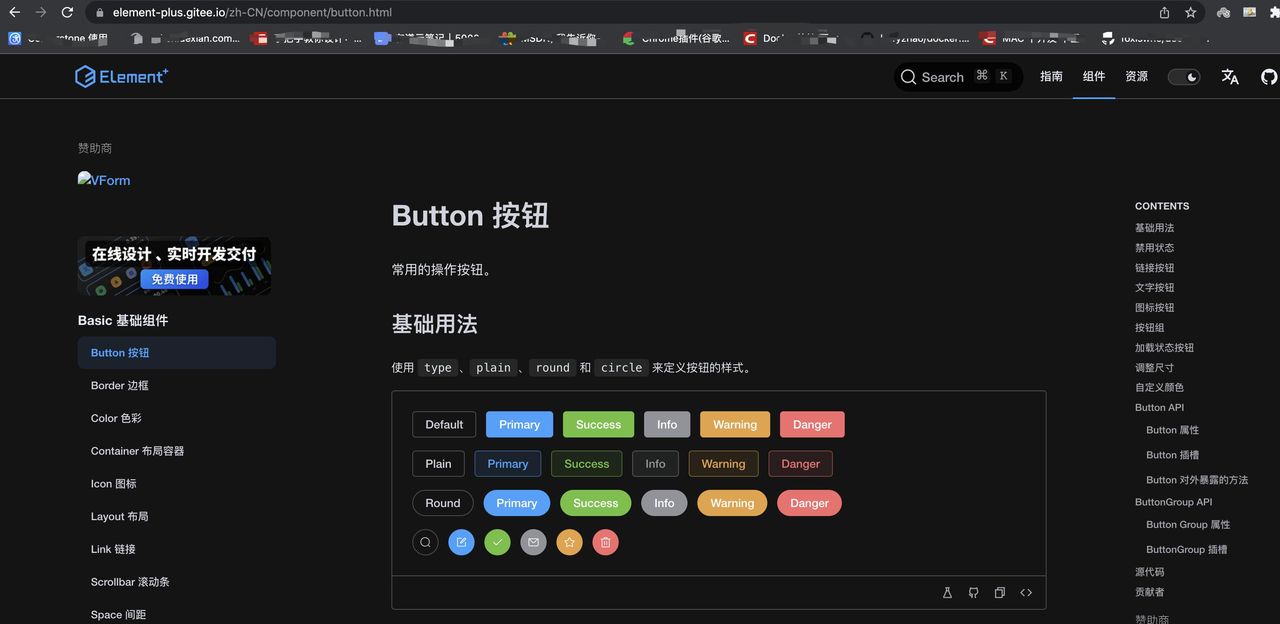
Task: Open ButtonGroup API in the contents panel
Action: click(x=1173, y=501)
